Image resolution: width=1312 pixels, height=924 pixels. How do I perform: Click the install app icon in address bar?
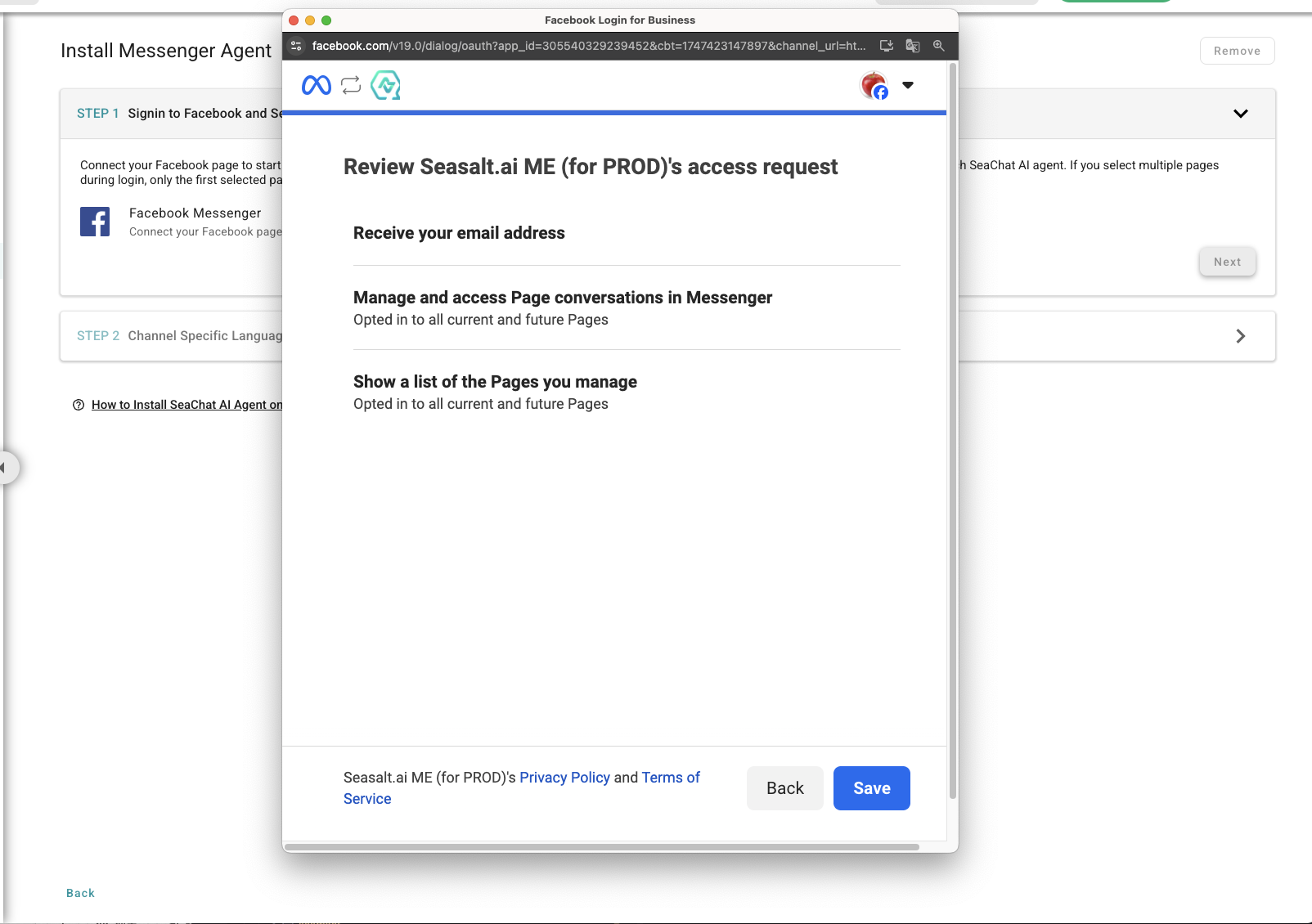[x=887, y=46]
